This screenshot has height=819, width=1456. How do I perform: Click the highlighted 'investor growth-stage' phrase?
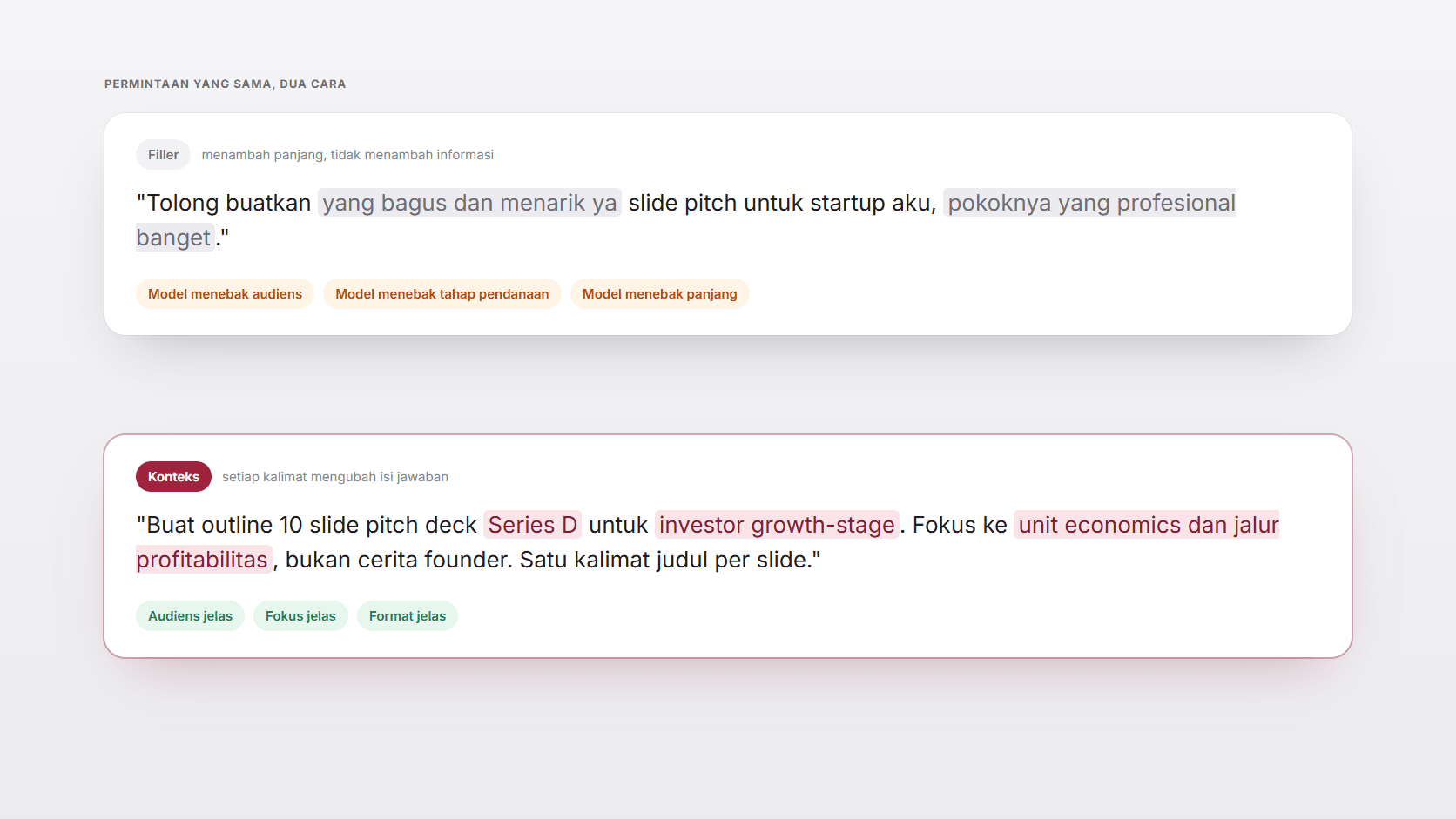(x=777, y=525)
